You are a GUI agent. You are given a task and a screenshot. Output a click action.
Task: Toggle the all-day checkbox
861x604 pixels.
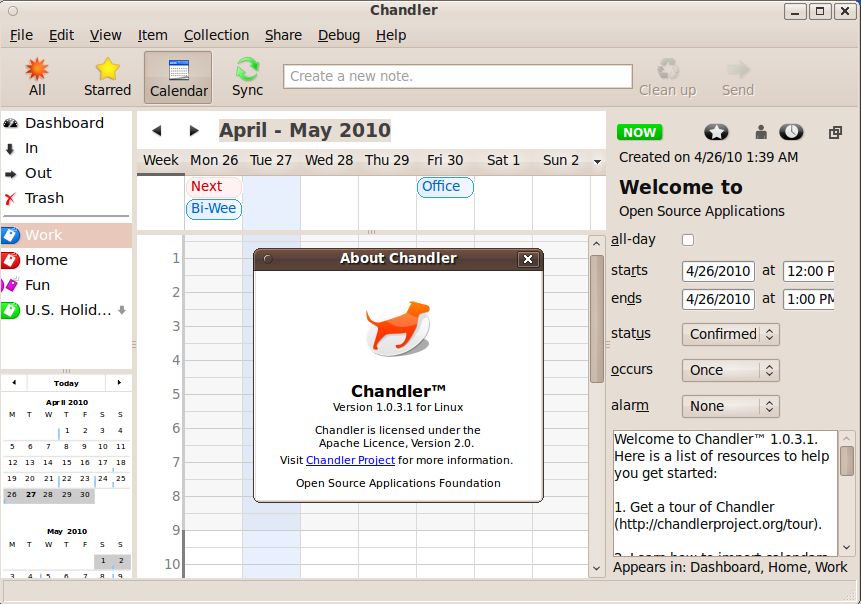[x=687, y=240]
